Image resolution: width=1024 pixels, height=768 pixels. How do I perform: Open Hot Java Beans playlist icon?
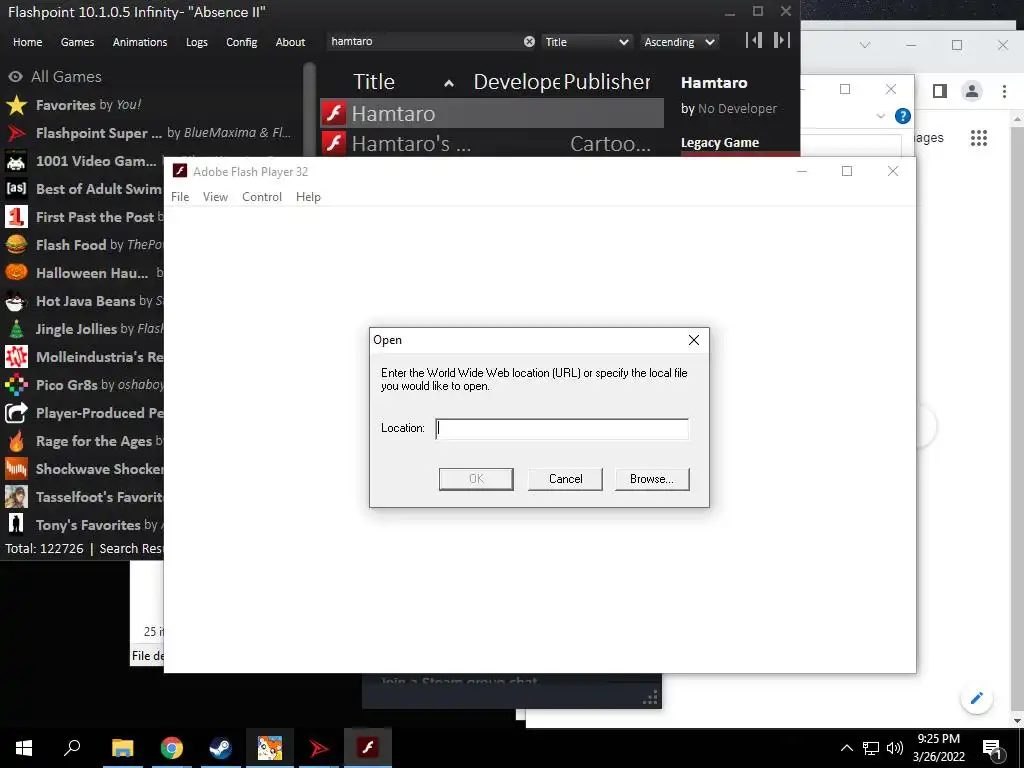(x=16, y=301)
